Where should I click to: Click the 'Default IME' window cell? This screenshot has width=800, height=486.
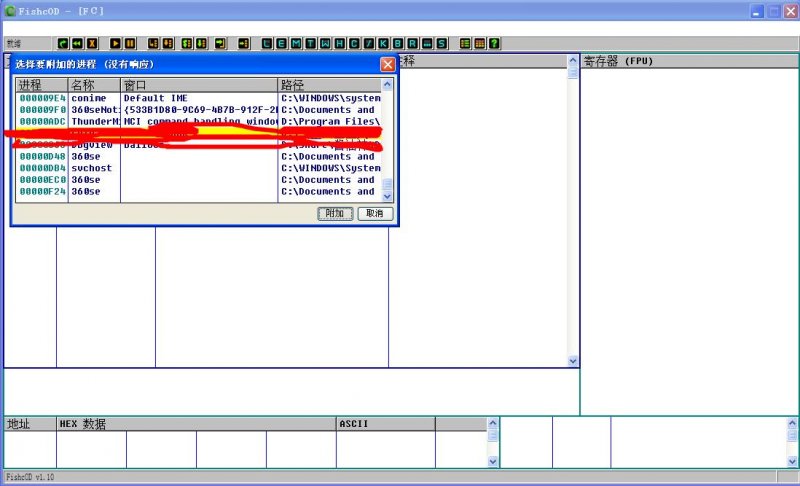click(x=156, y=98)
